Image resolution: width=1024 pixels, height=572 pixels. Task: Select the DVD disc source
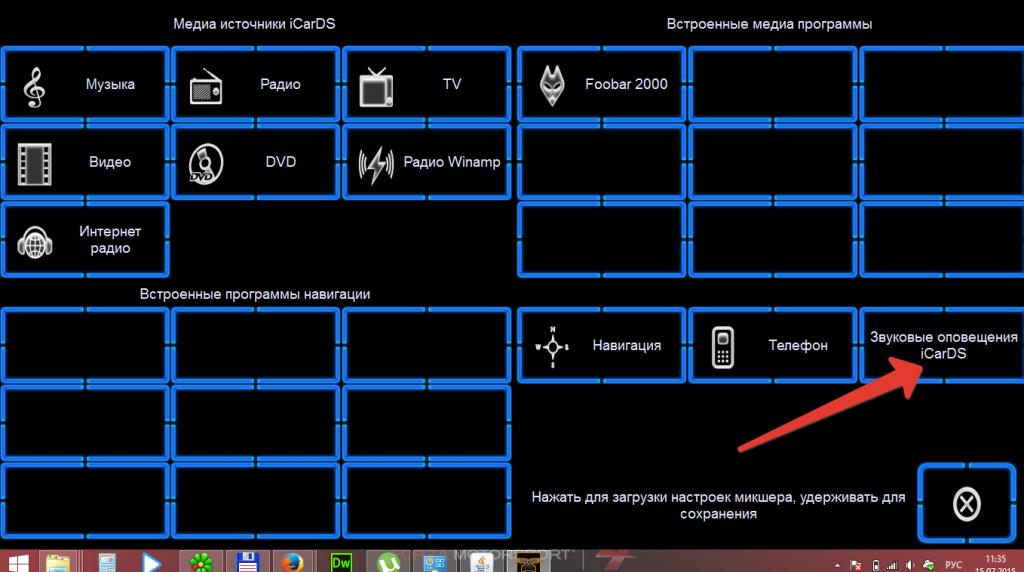point(256,162)
